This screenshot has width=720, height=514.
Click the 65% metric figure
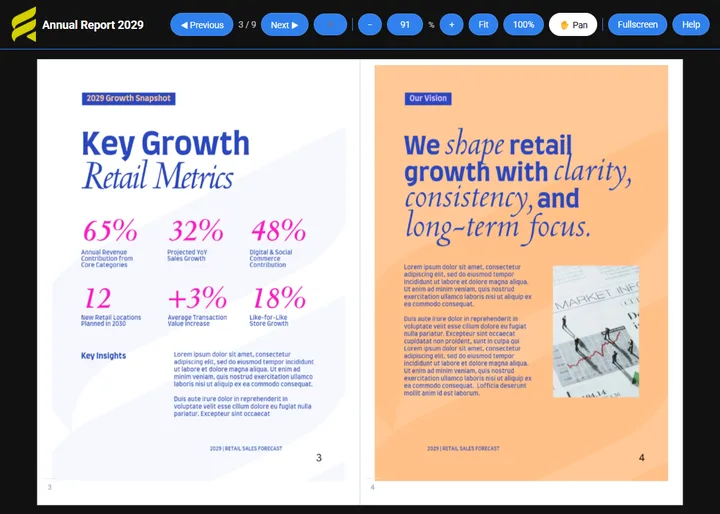click(110, 230)
